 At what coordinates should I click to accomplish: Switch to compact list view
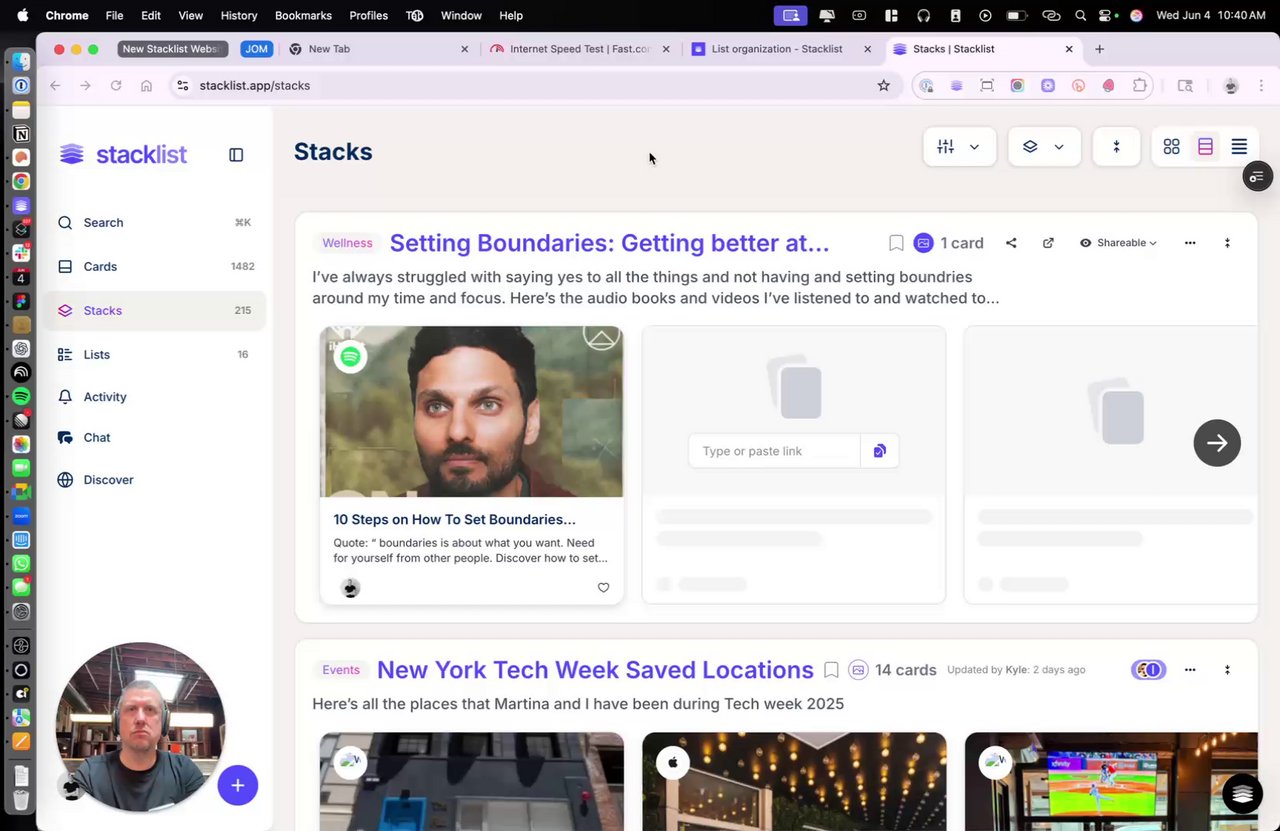tap(1239, 147)
